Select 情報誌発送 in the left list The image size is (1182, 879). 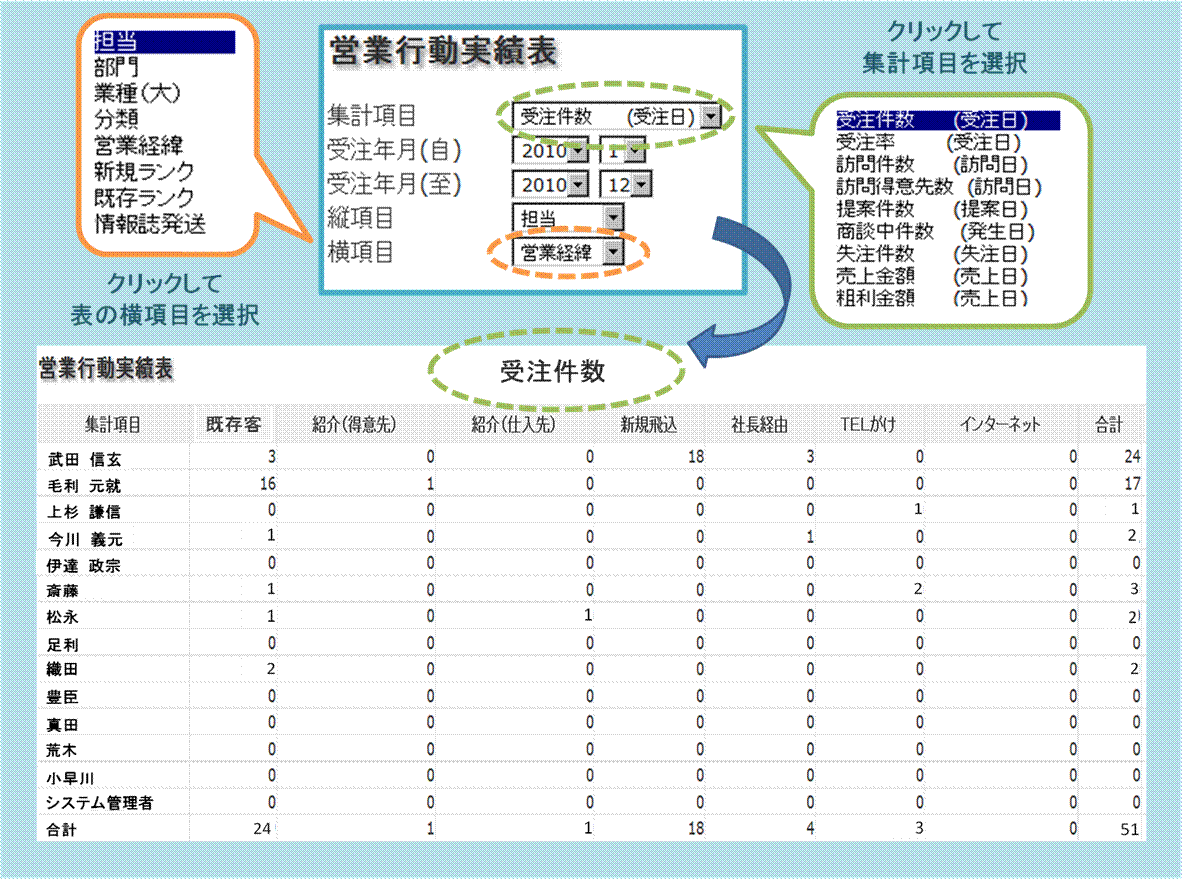pos(149,224)
